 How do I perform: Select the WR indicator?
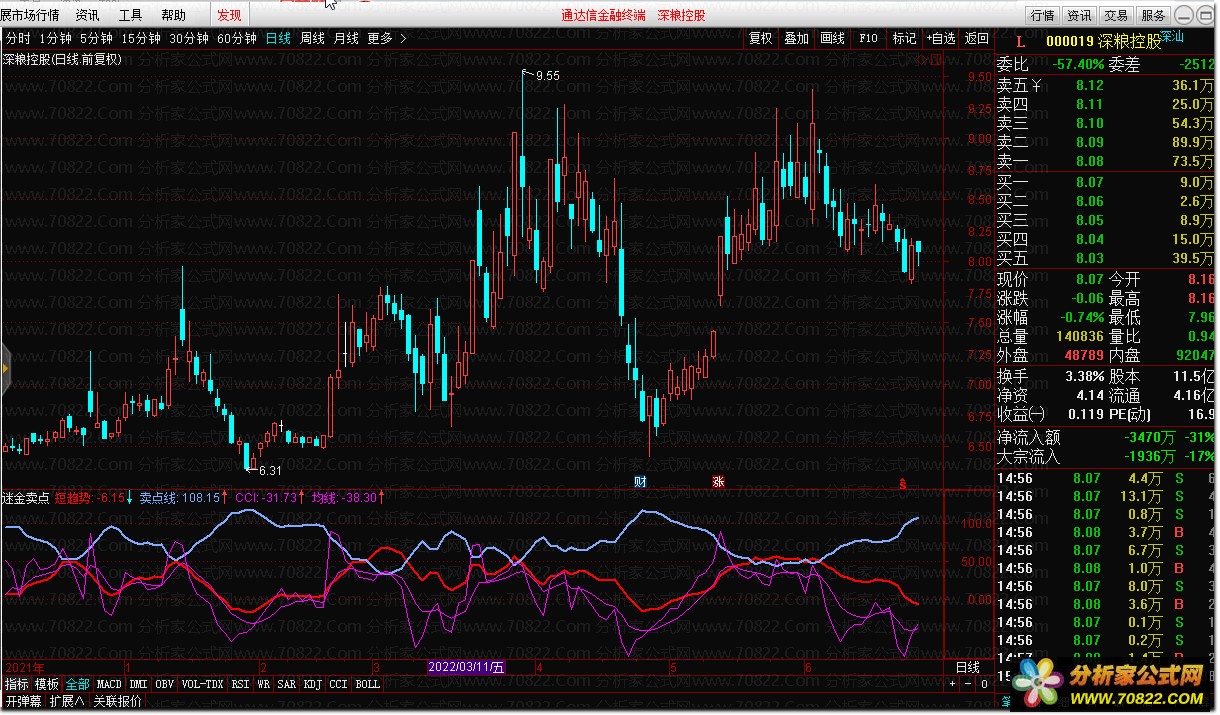click(264, 684)
